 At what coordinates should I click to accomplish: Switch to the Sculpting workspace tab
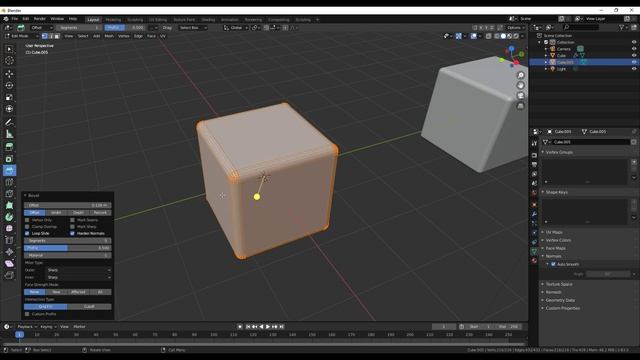[135, 20]
